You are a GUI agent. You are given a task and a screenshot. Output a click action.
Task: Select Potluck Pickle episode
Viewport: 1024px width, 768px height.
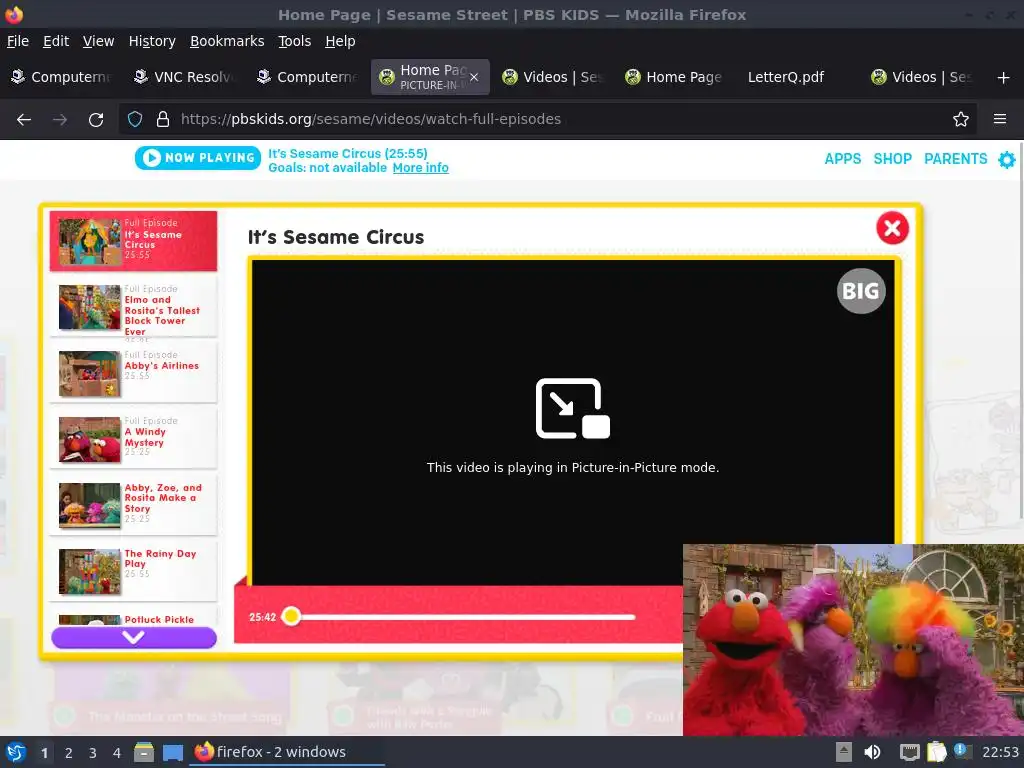(x=133, y=618)
